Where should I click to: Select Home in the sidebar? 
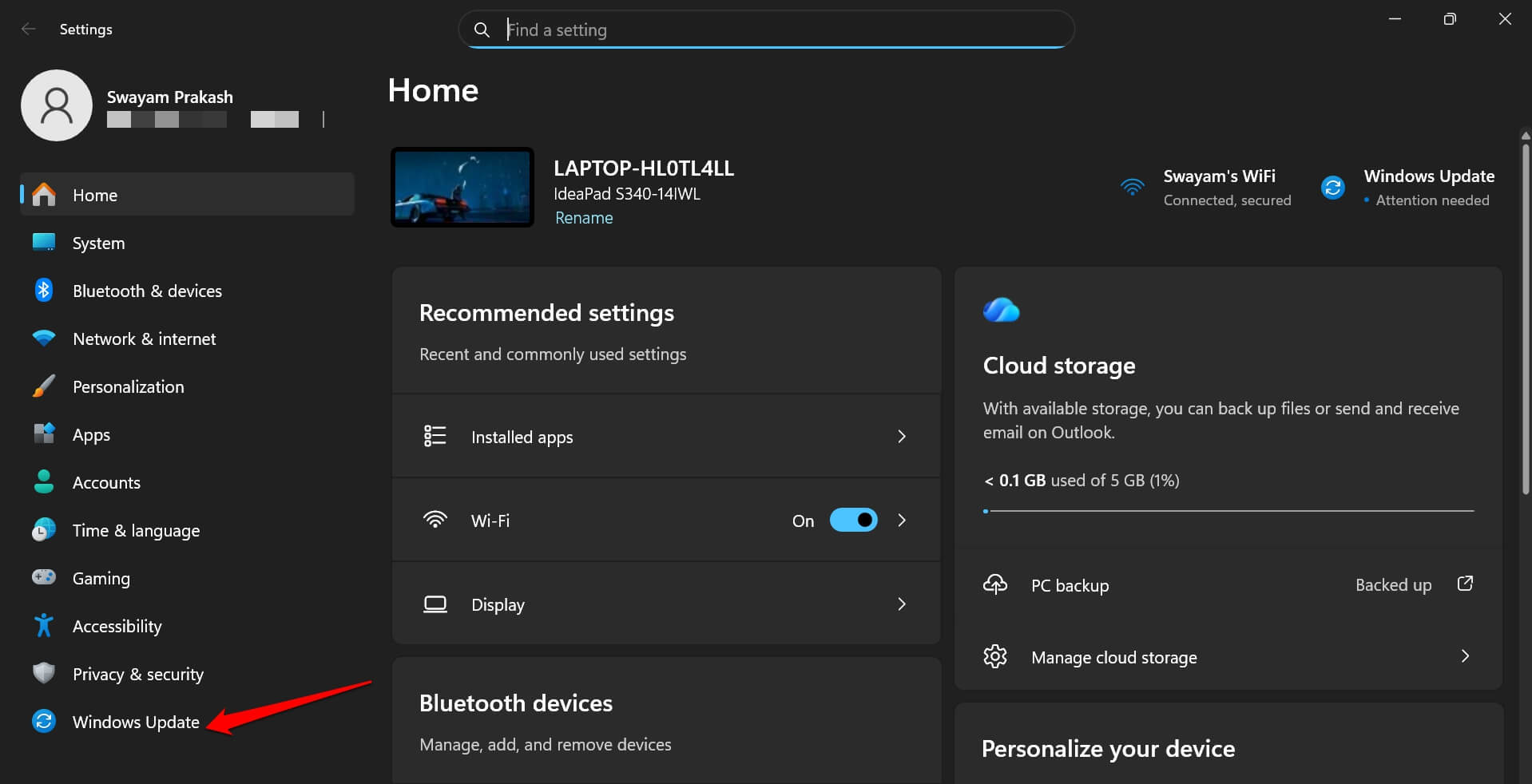coord(188,194)
